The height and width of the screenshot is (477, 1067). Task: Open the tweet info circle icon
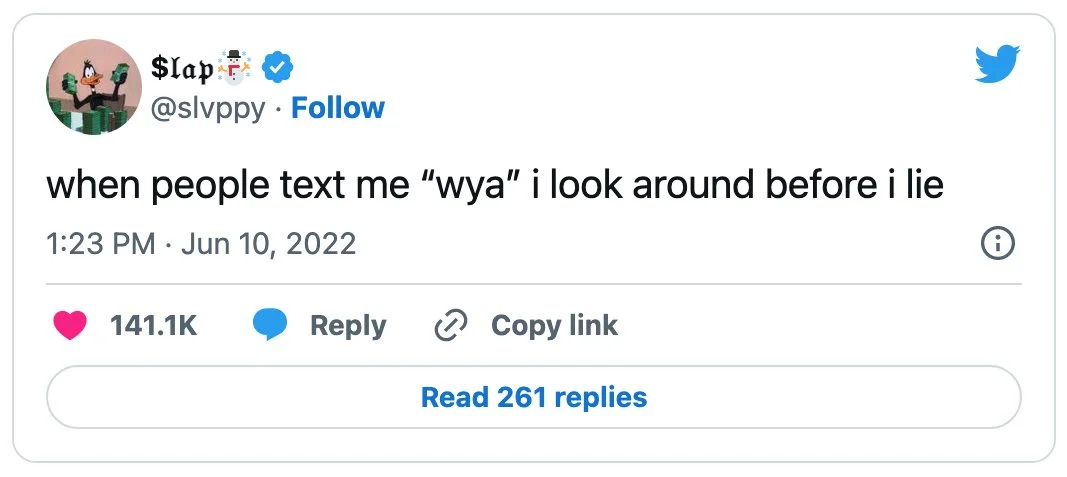998,243
